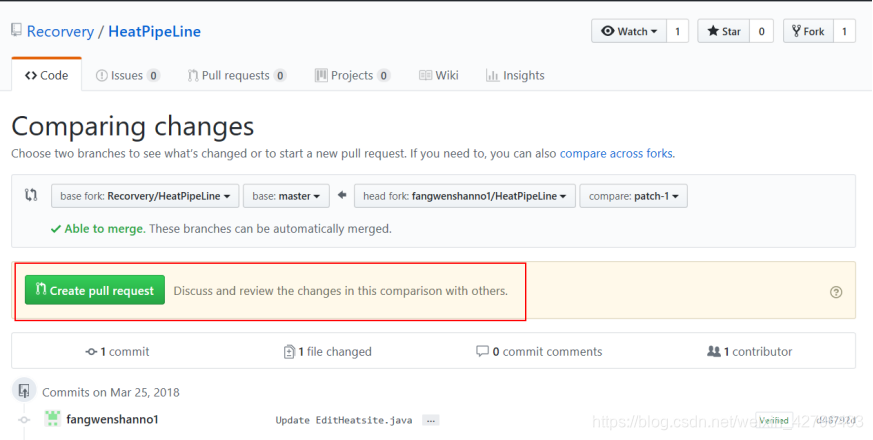Open the Insights tab
Image resolution: width=873 pixels, height=440 pixels.
[x=515, y=75]
